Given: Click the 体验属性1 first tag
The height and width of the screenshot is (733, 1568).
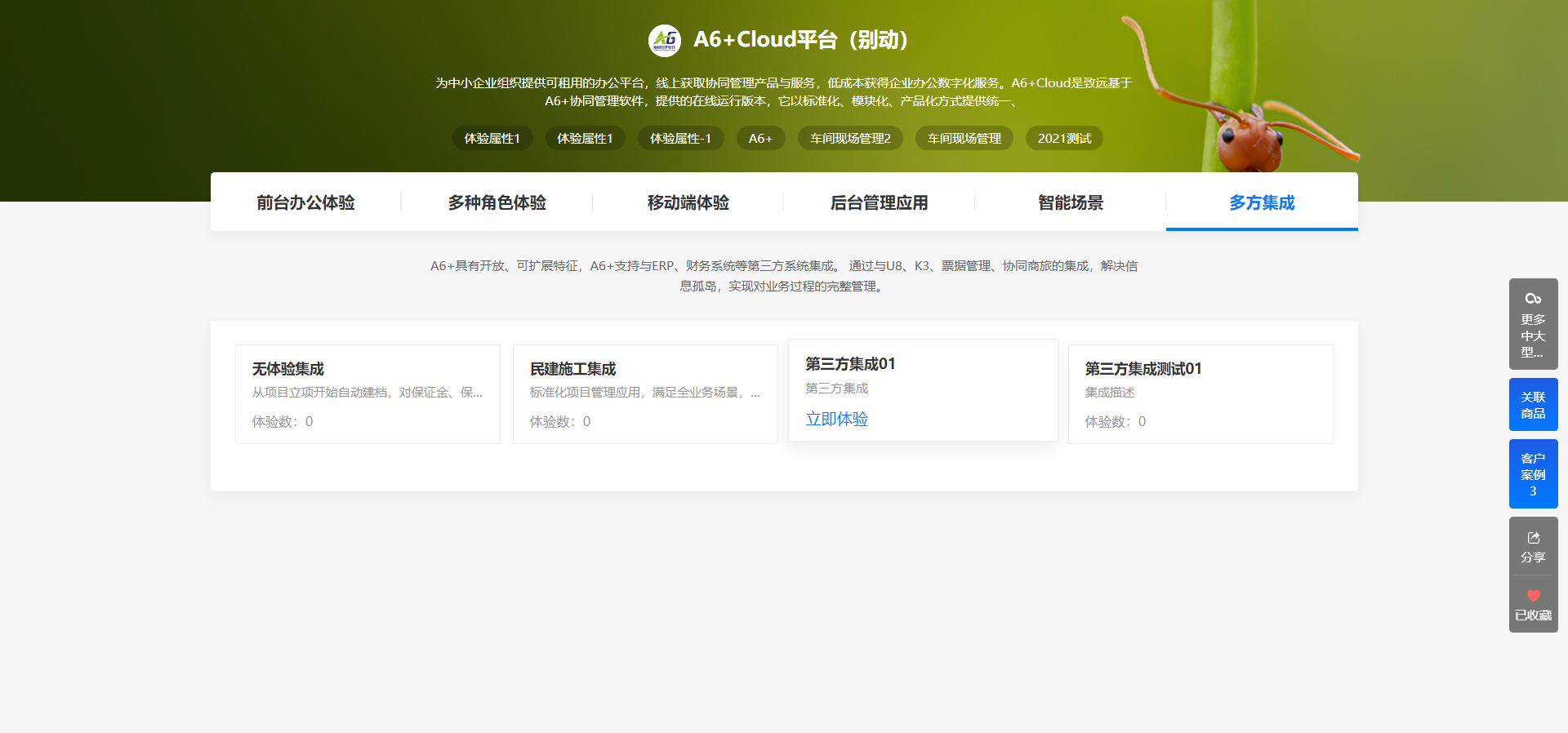Looking at the screenshot, I should point(492,139).
